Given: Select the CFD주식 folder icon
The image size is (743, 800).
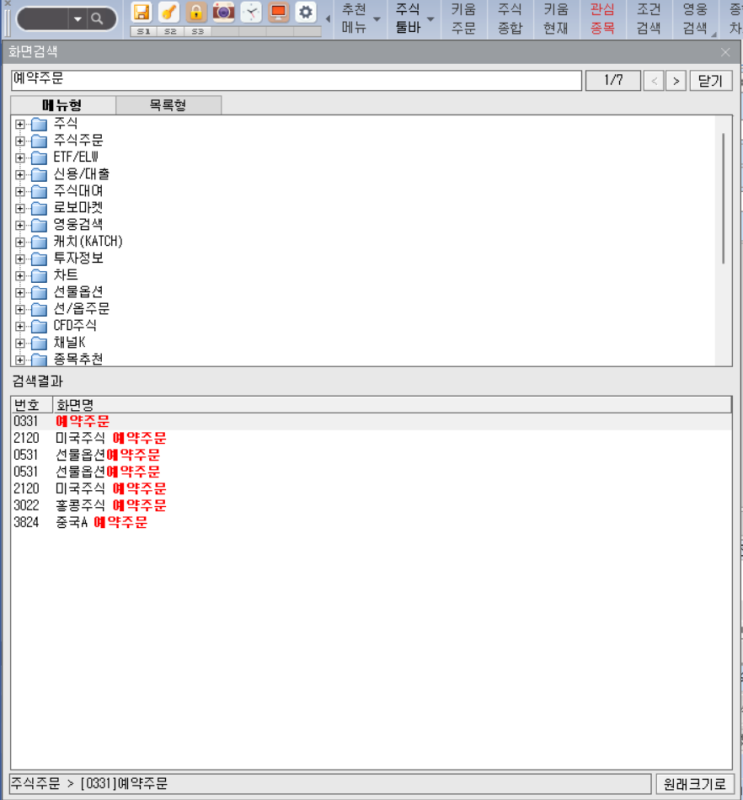Looking at the screenshot, I should (x=39, y=326).
